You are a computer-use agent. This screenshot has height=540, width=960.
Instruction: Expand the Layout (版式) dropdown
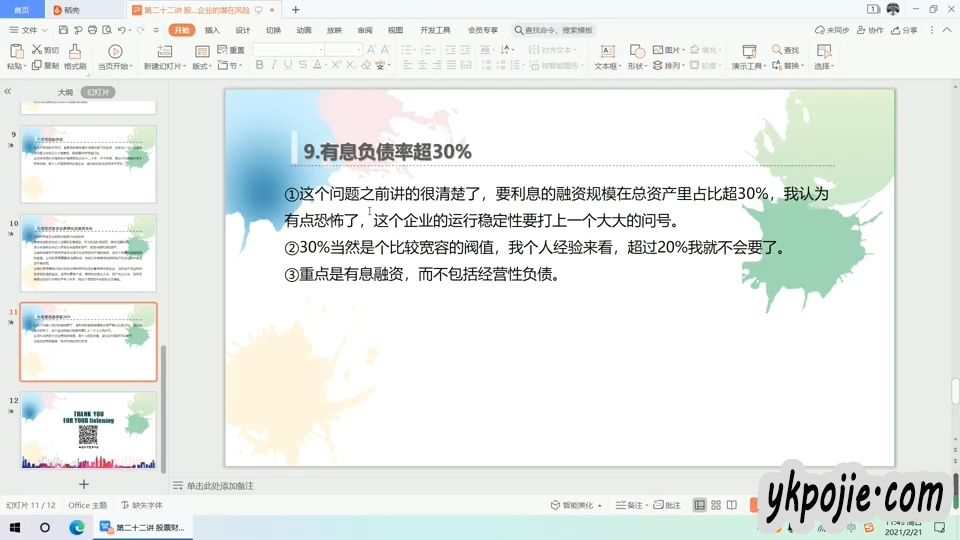[x=202, y=66]
